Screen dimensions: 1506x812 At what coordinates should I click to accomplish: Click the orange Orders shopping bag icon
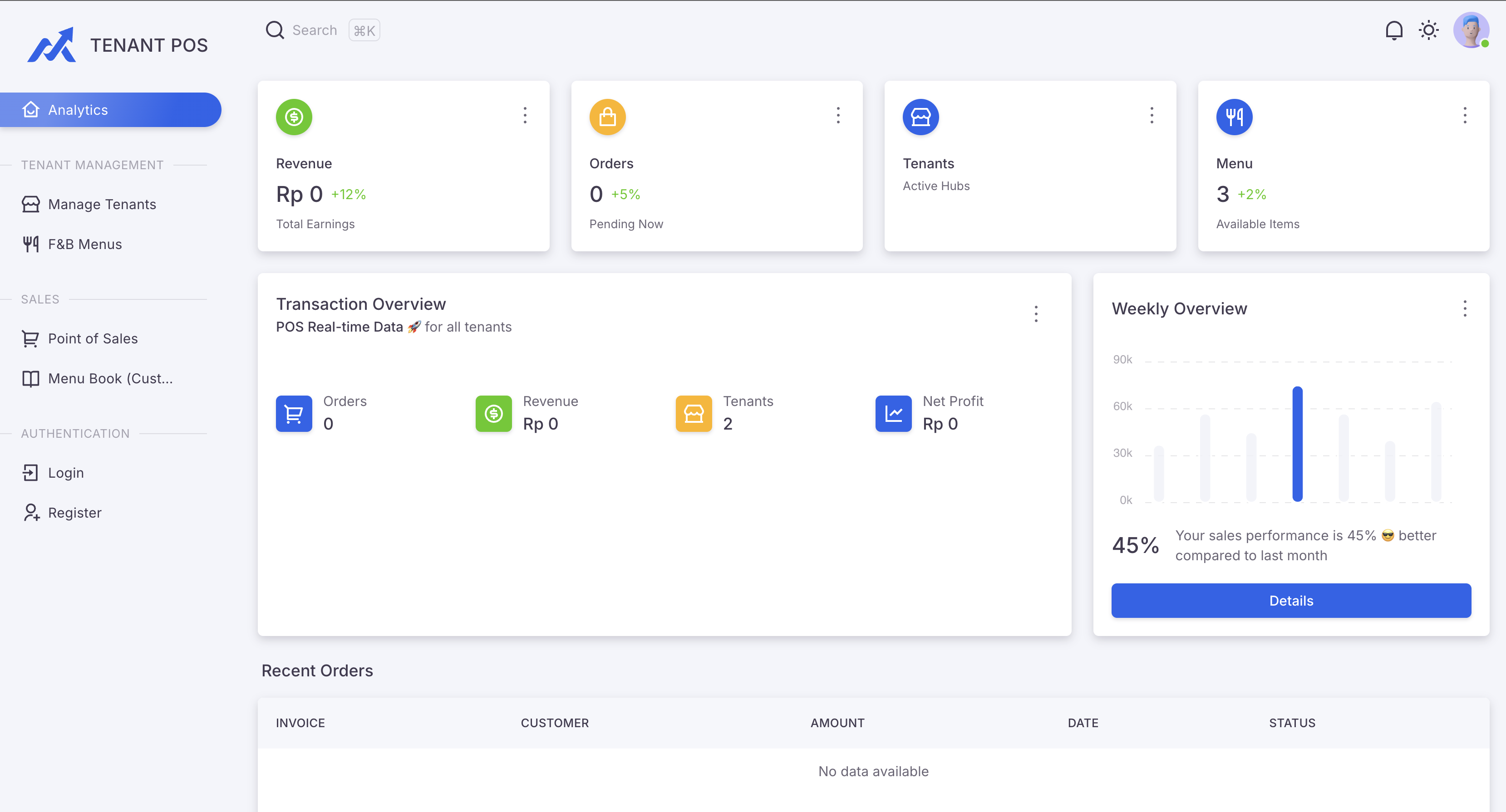click(x=607, y=117)
